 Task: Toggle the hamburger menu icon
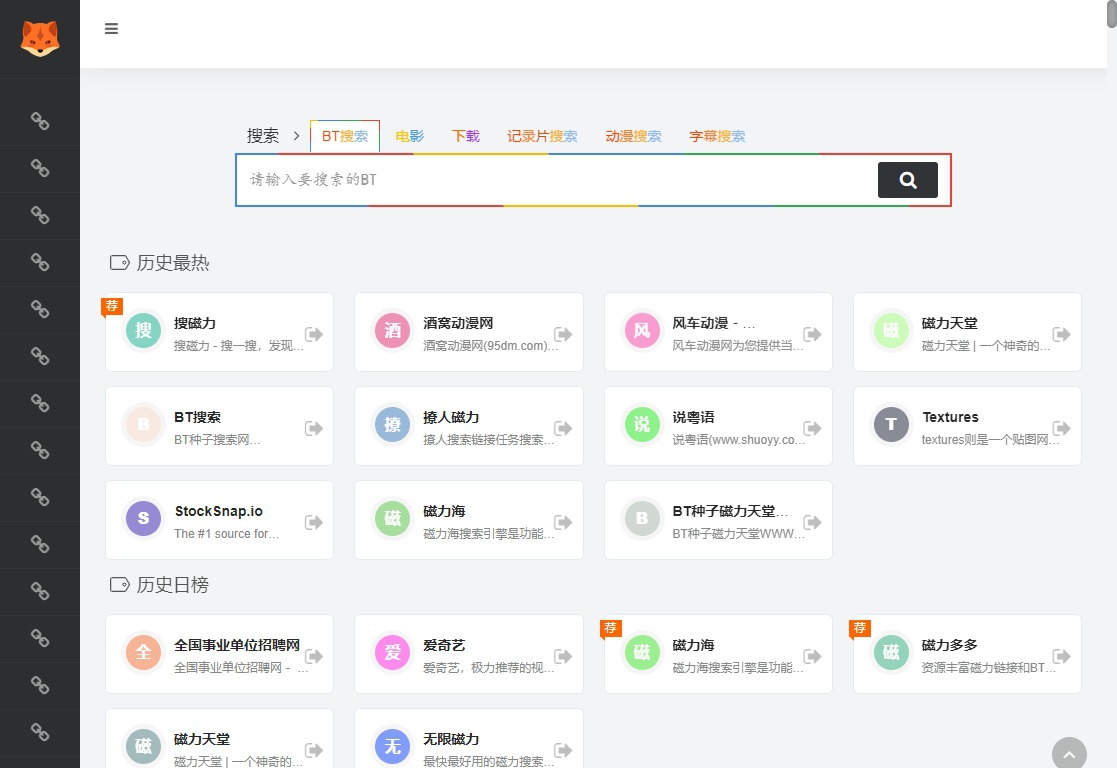111,28
